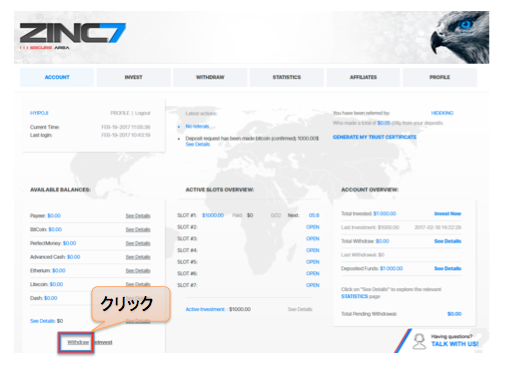This screenshot has width=509, height=370.
Task: Switch to the AFFILIATES tab
Action: [363, 77]
